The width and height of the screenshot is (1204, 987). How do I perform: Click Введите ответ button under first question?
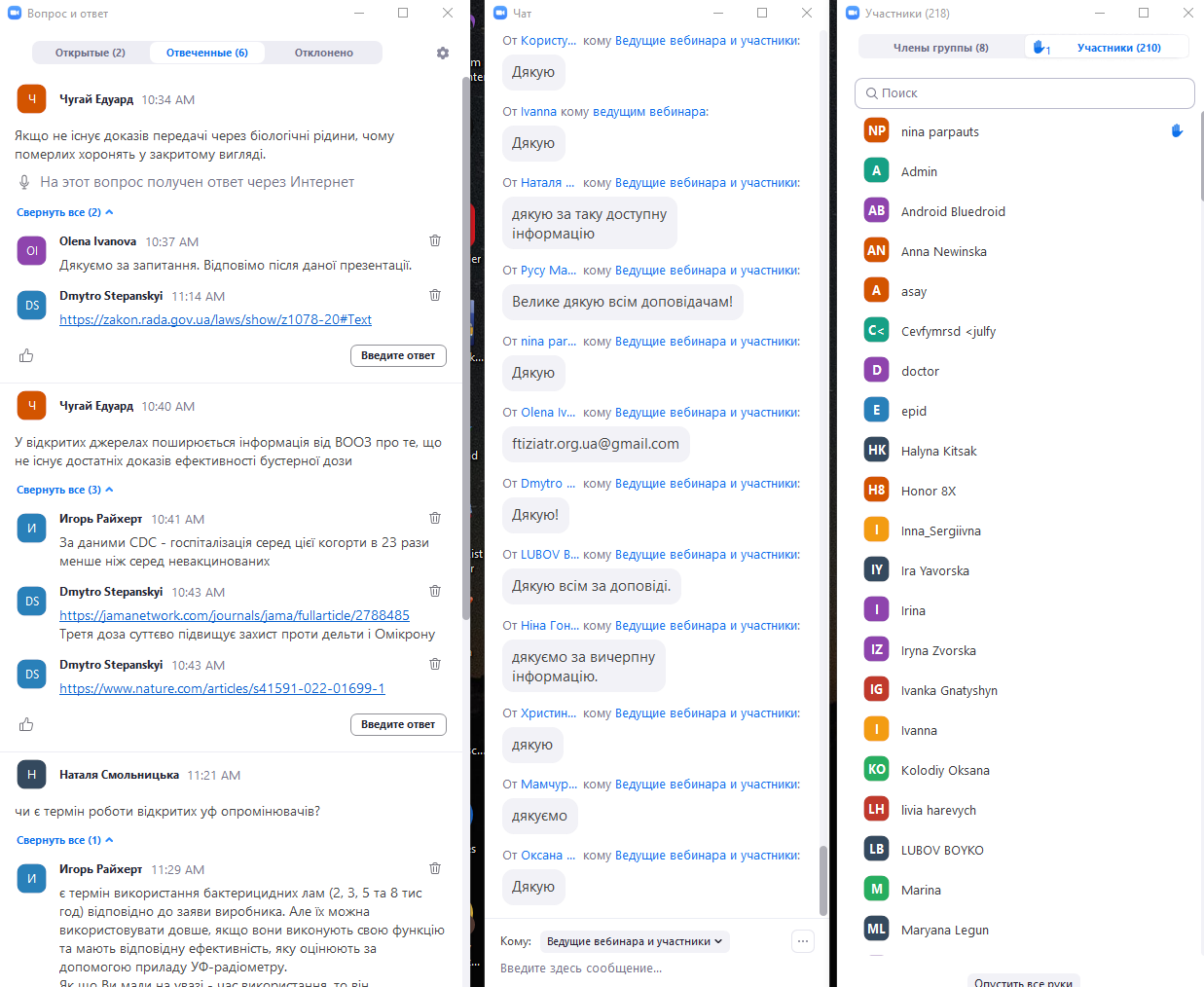pyautogui.click(x=398, y=355)
